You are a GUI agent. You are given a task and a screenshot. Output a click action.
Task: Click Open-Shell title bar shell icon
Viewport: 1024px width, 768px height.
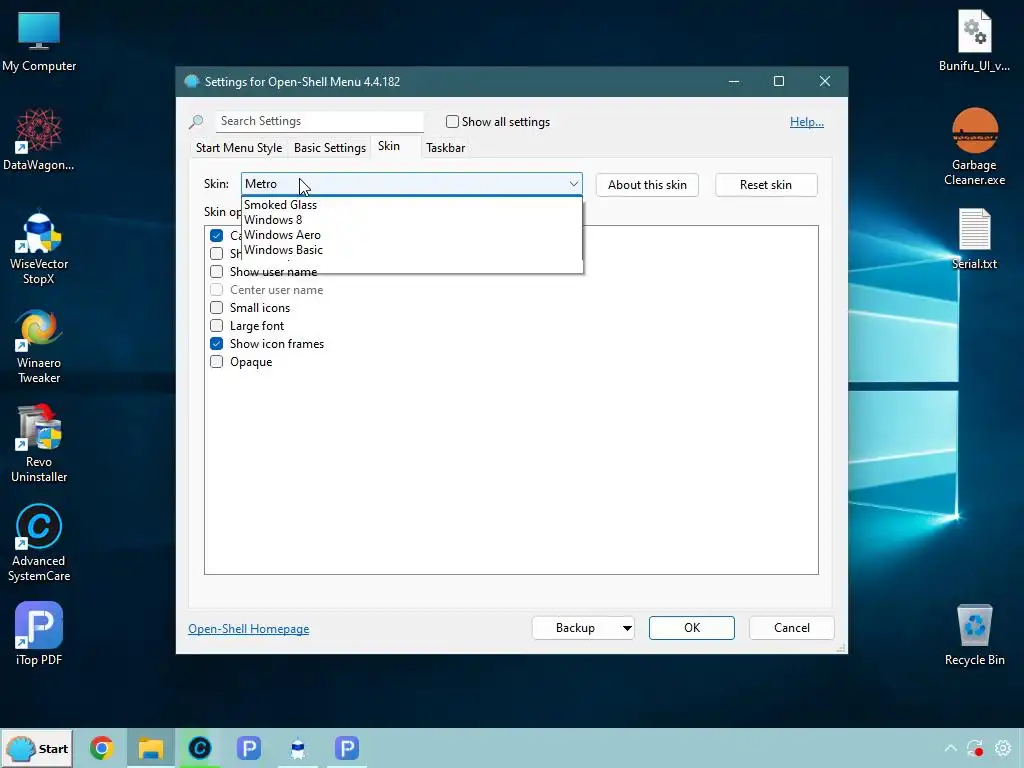coord(191,81)
